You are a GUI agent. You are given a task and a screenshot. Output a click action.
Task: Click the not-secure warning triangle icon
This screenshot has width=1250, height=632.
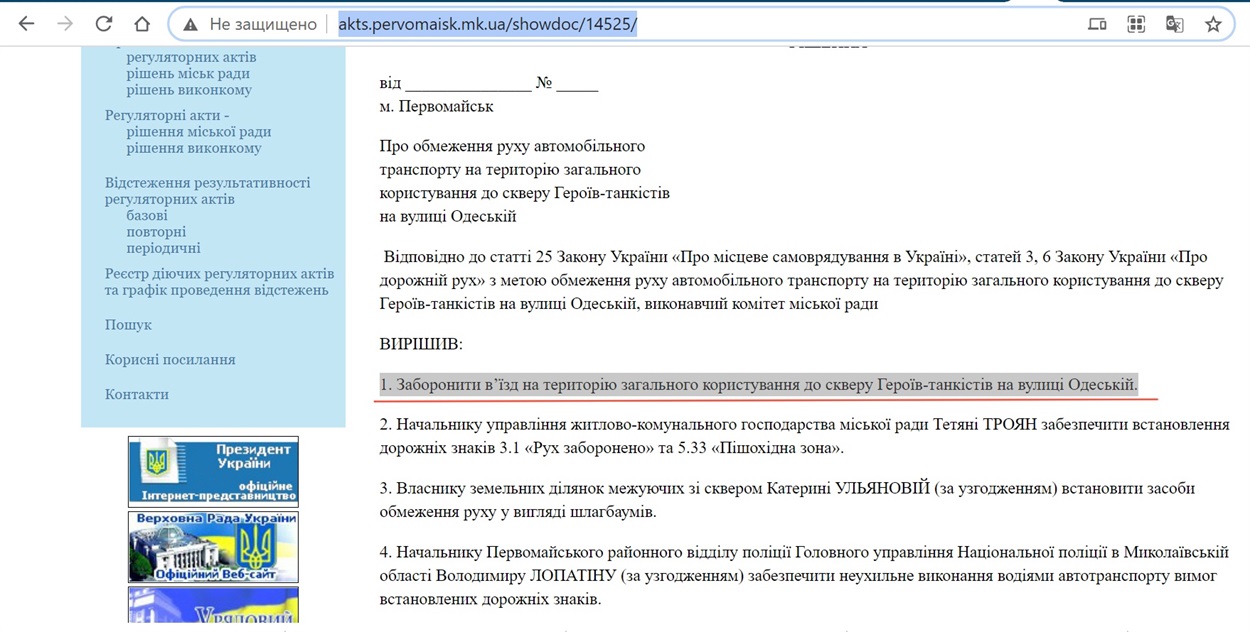(x=190, y=24)
